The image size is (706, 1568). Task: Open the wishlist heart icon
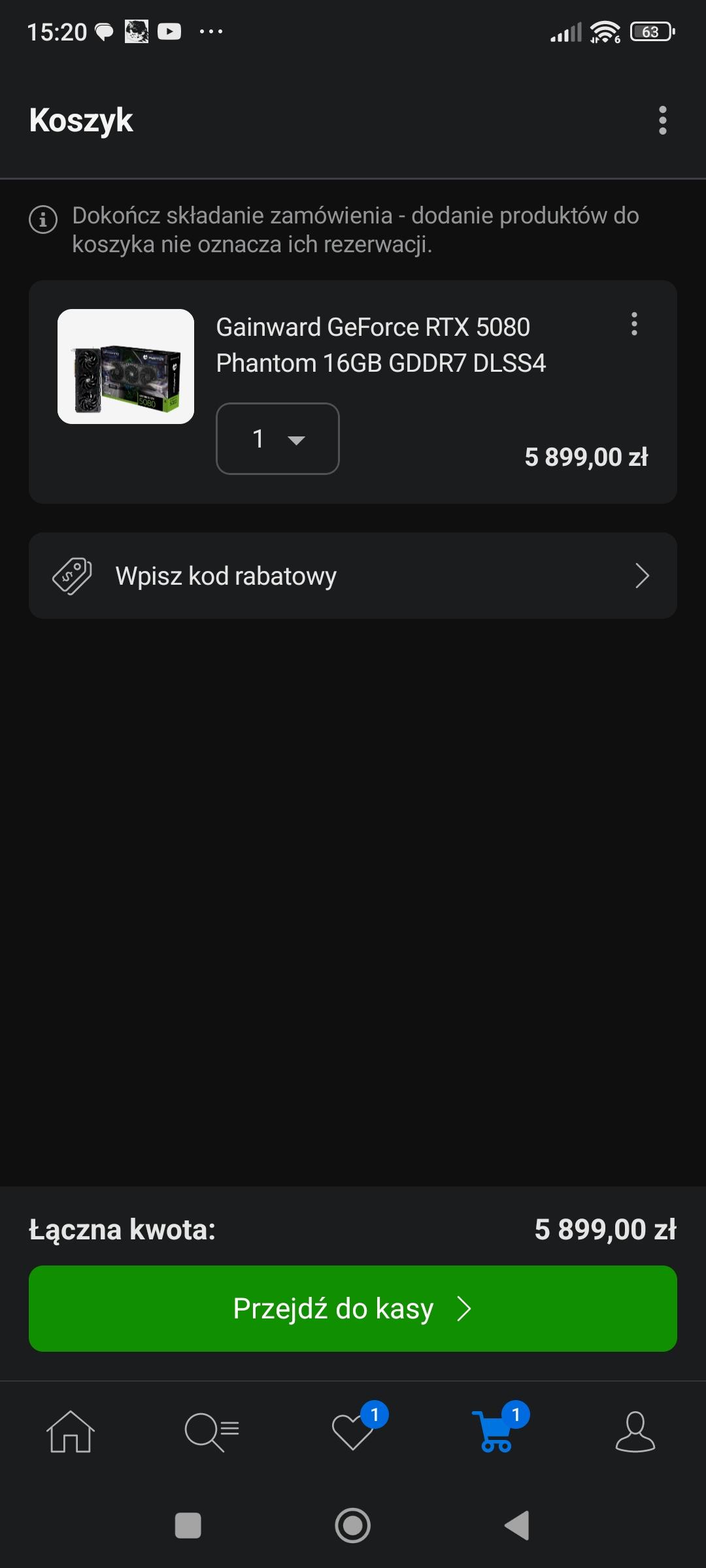point(353,1432)
